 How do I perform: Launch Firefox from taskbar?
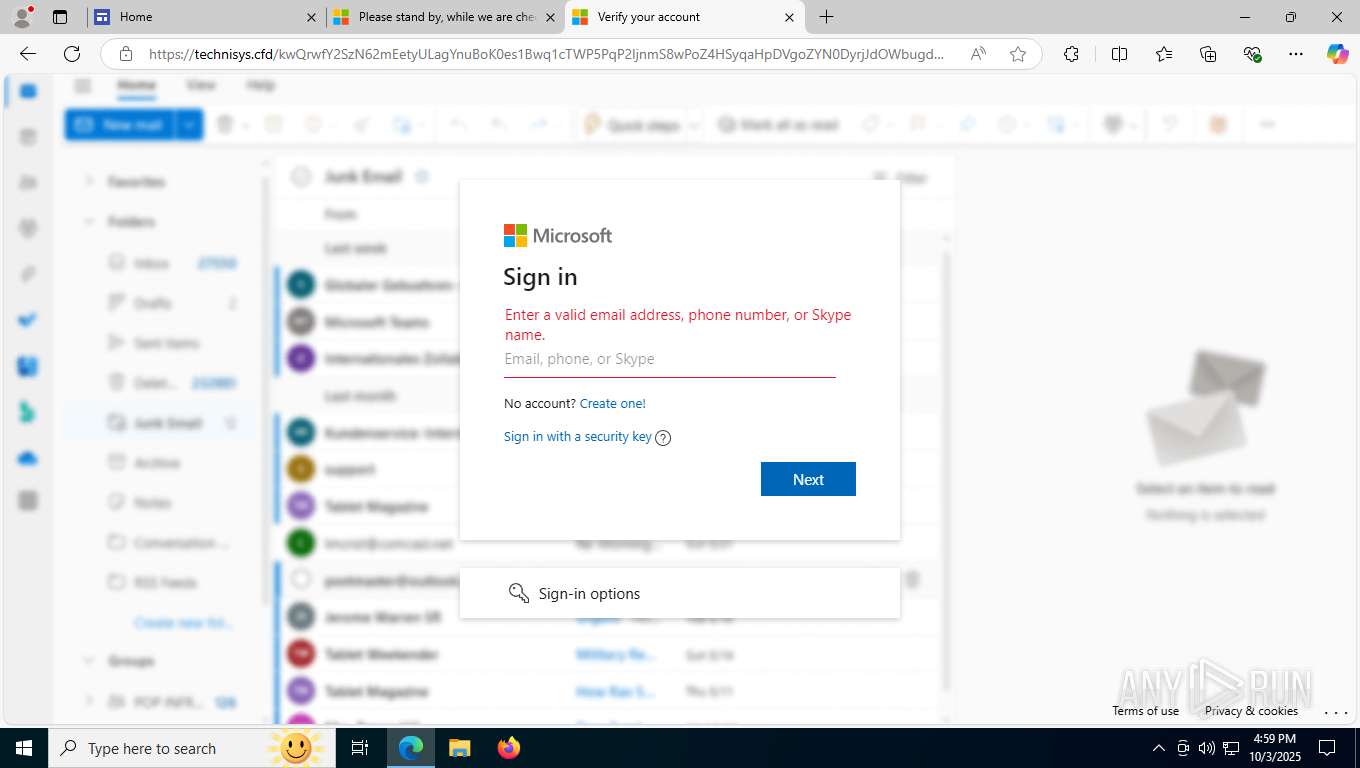[509, 748]
